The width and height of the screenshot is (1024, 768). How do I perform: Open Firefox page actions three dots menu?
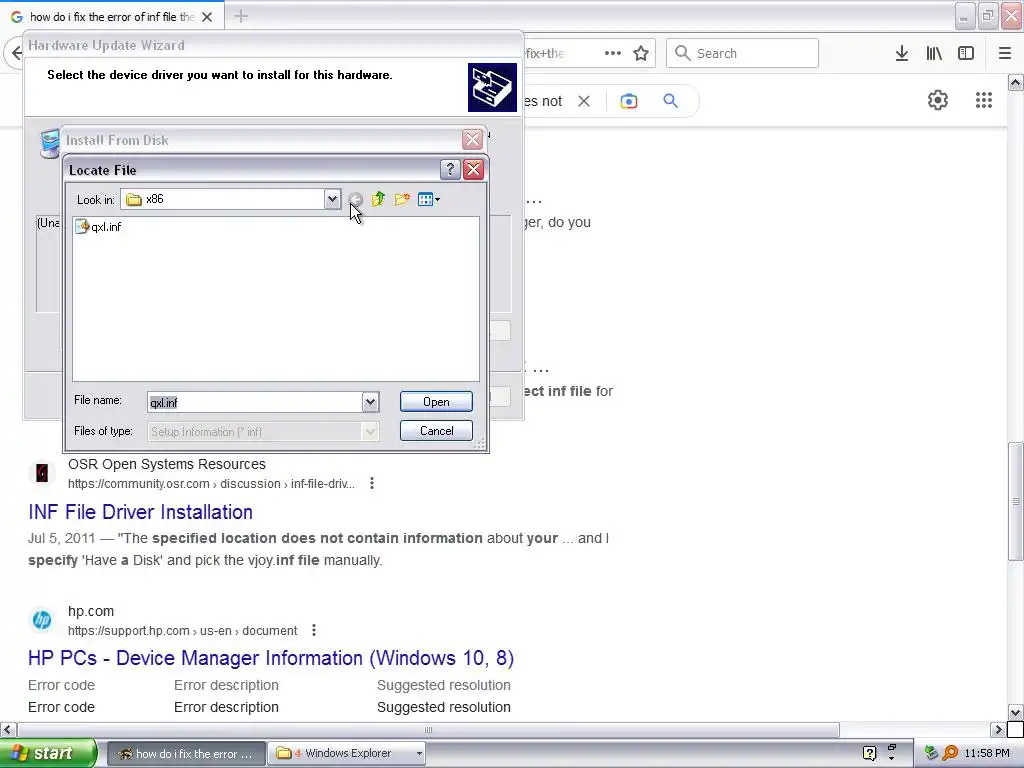pyautogui.click(x=613, y=53)
